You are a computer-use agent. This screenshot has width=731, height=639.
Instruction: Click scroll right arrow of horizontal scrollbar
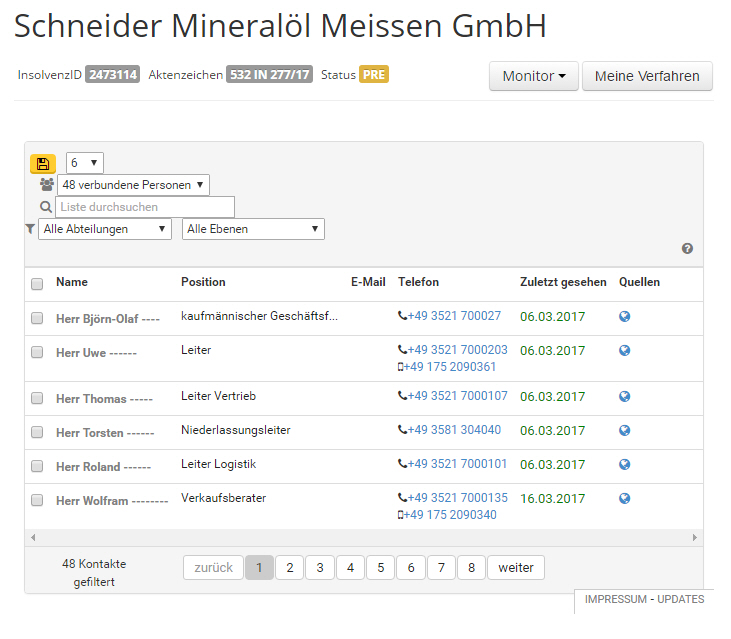coord(695,537)
